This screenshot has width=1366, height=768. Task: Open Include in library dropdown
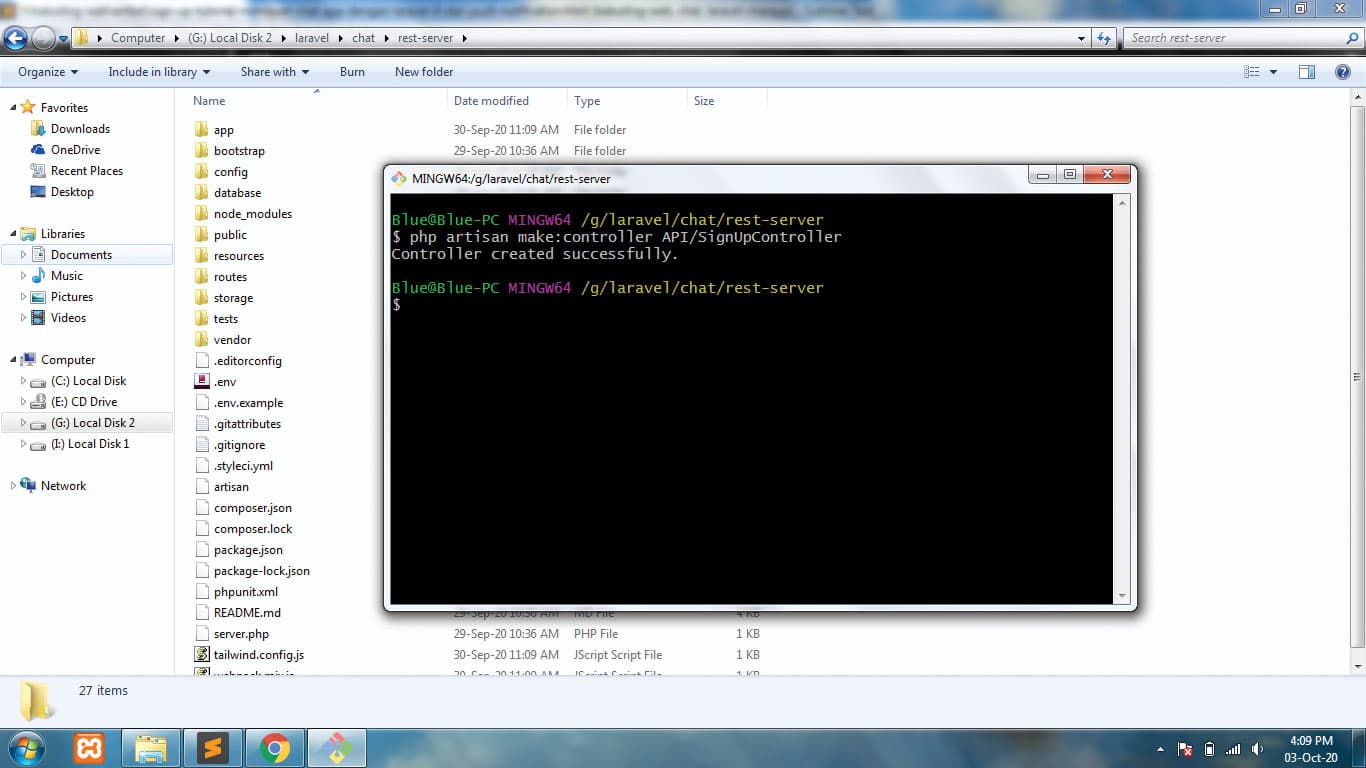click(x=159, y=72)
